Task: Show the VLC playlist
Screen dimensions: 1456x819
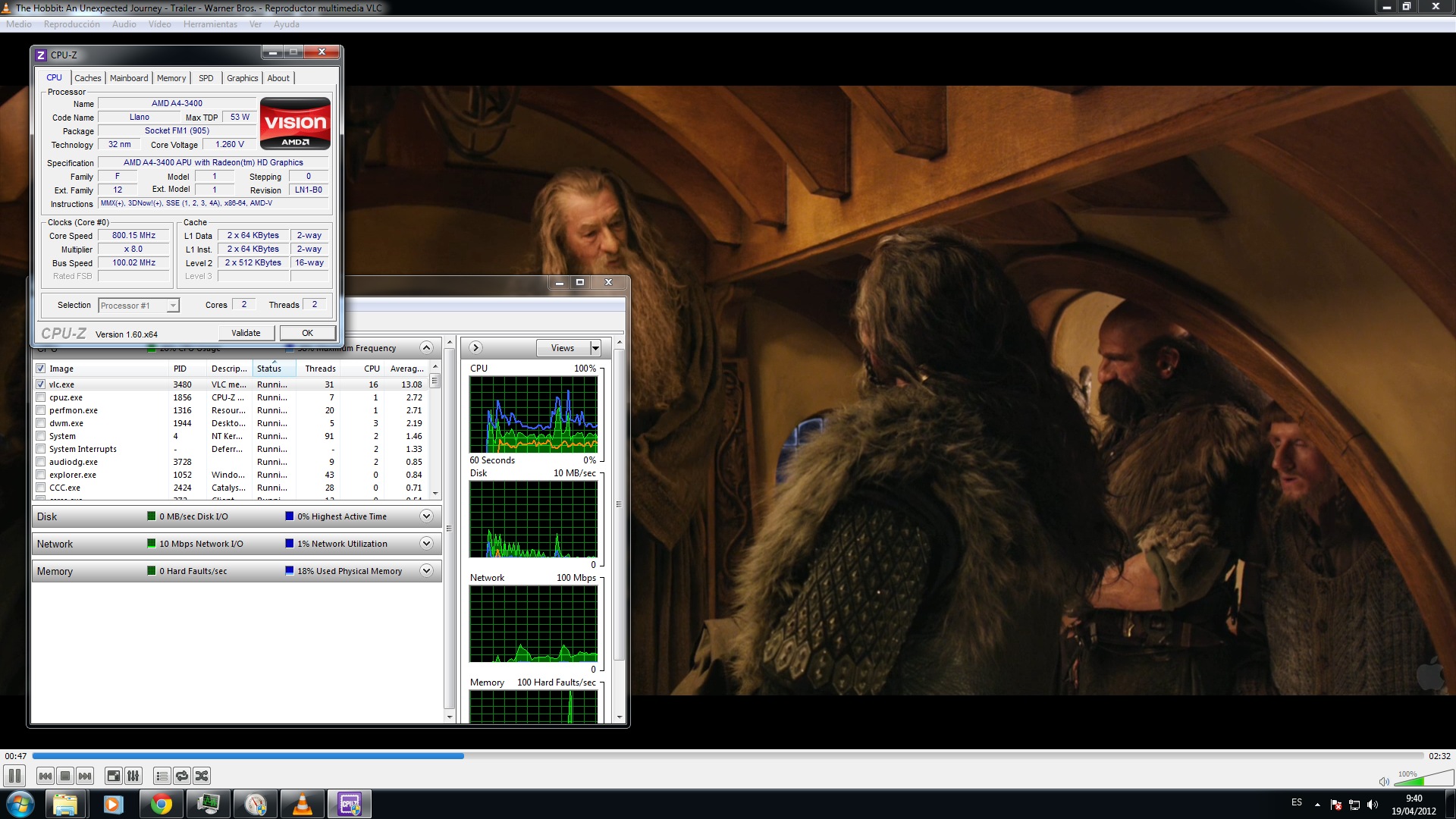Action: (162, 776)
